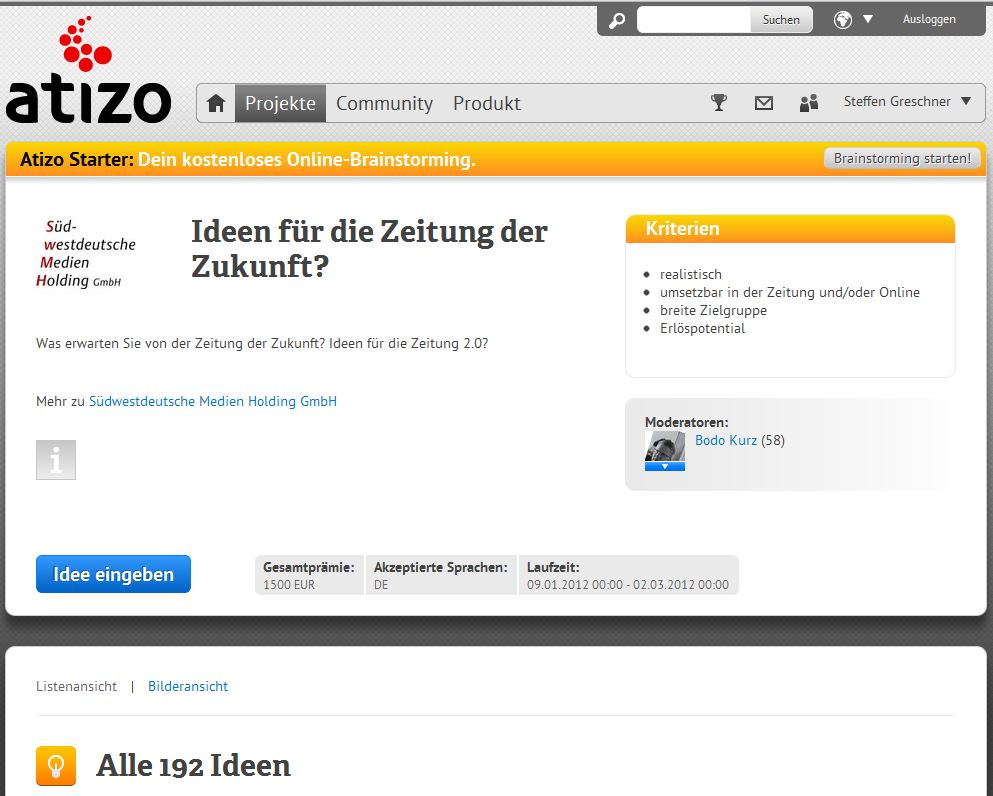Screen dimensions: 993x796
Task: Click the Atizo logo
Action: coord(89,70)
